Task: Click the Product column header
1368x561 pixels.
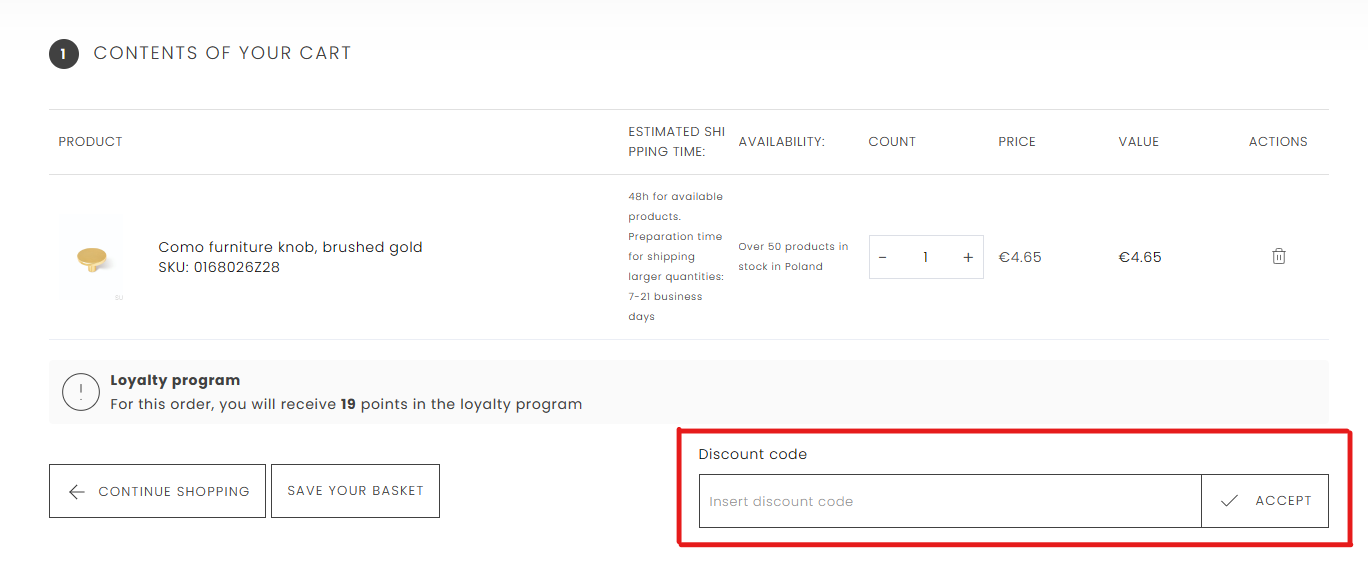Action: point(90,142)
